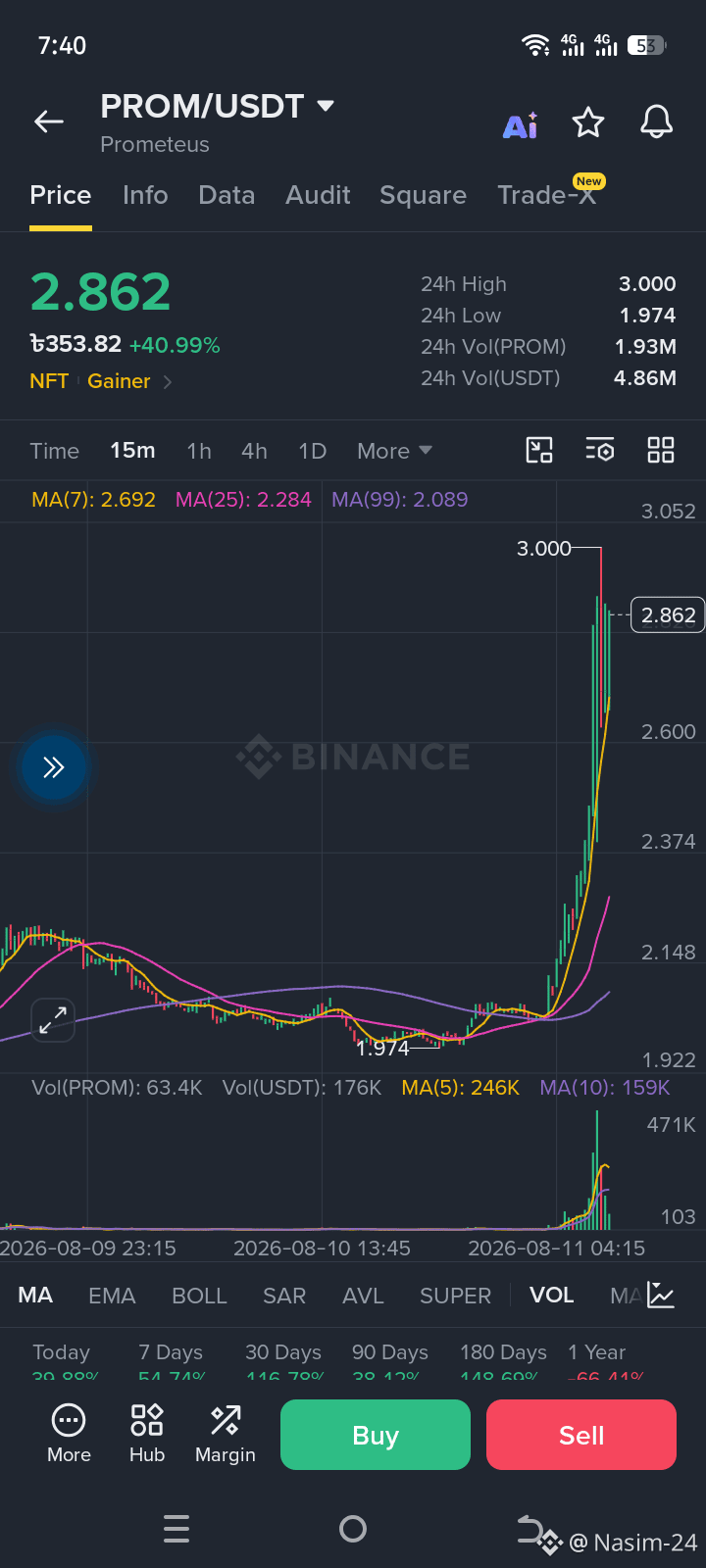Tap the Android home circle button

353,1529
